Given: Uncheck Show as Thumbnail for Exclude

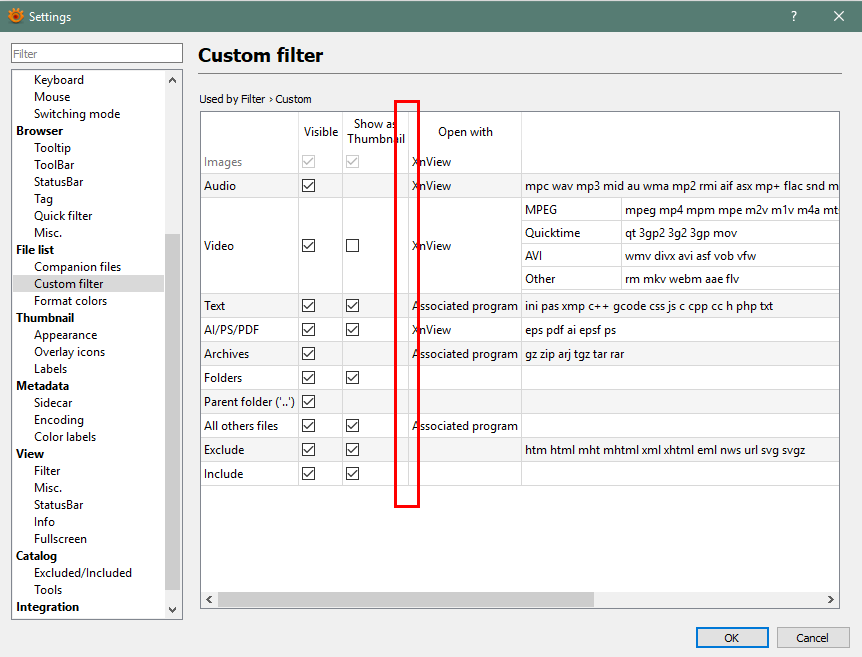Looking at the screenshot, I should point(352,450).
